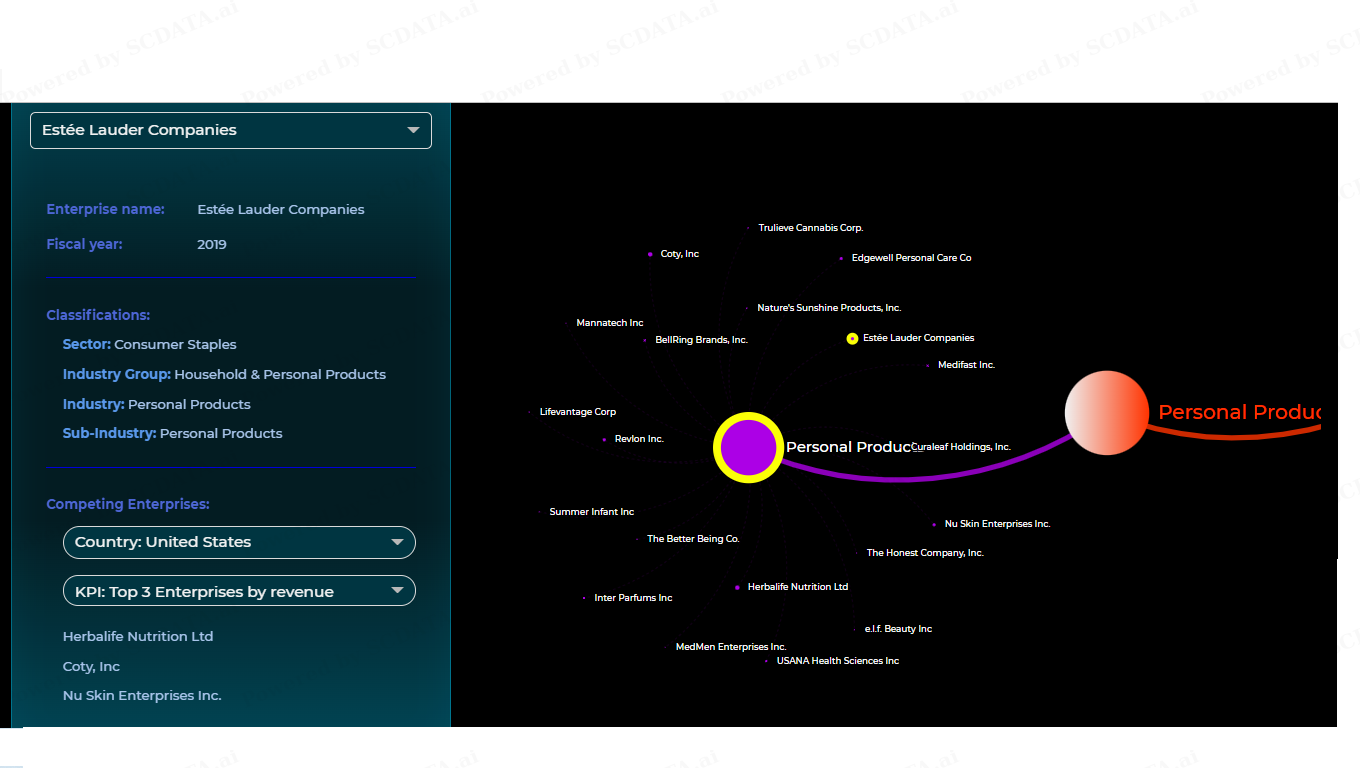The height and width of the screenshot is (768, 1360).
Task: Select Nu Skin Enterprises Inc. in competitor list
Action: [x=142, y=696]
